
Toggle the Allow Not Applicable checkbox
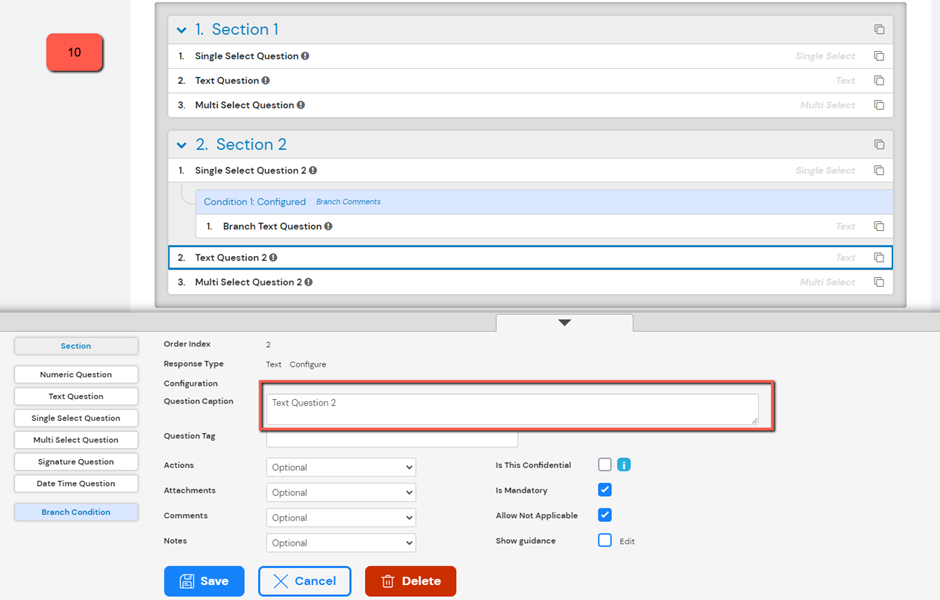point(604,515)
